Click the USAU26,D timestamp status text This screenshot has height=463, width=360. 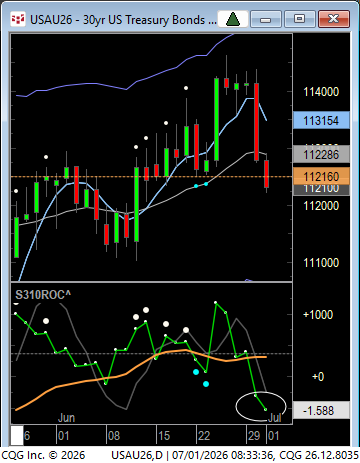[x=235, y=455]
